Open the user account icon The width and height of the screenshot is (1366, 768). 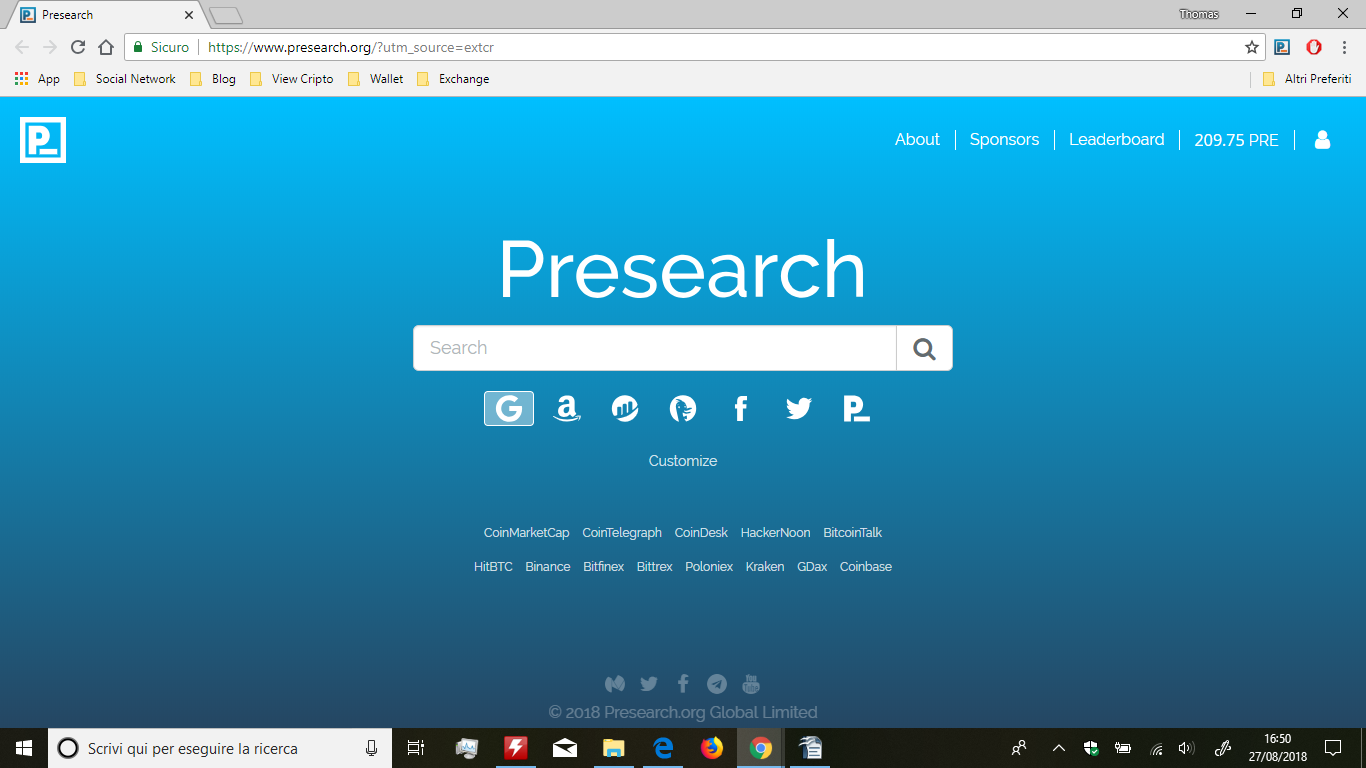point(1322,140)
